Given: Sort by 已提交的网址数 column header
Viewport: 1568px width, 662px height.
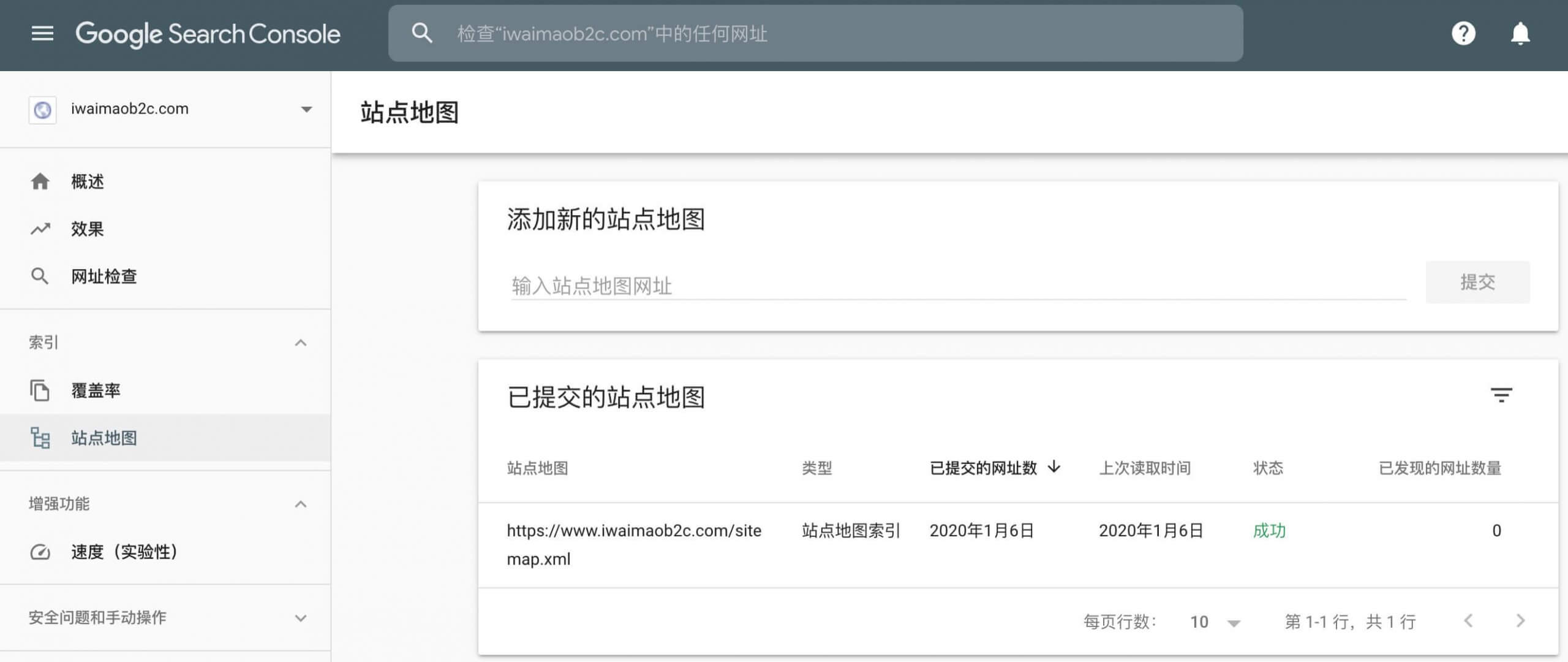Looking at the screenshot, I should pos(983,468).
